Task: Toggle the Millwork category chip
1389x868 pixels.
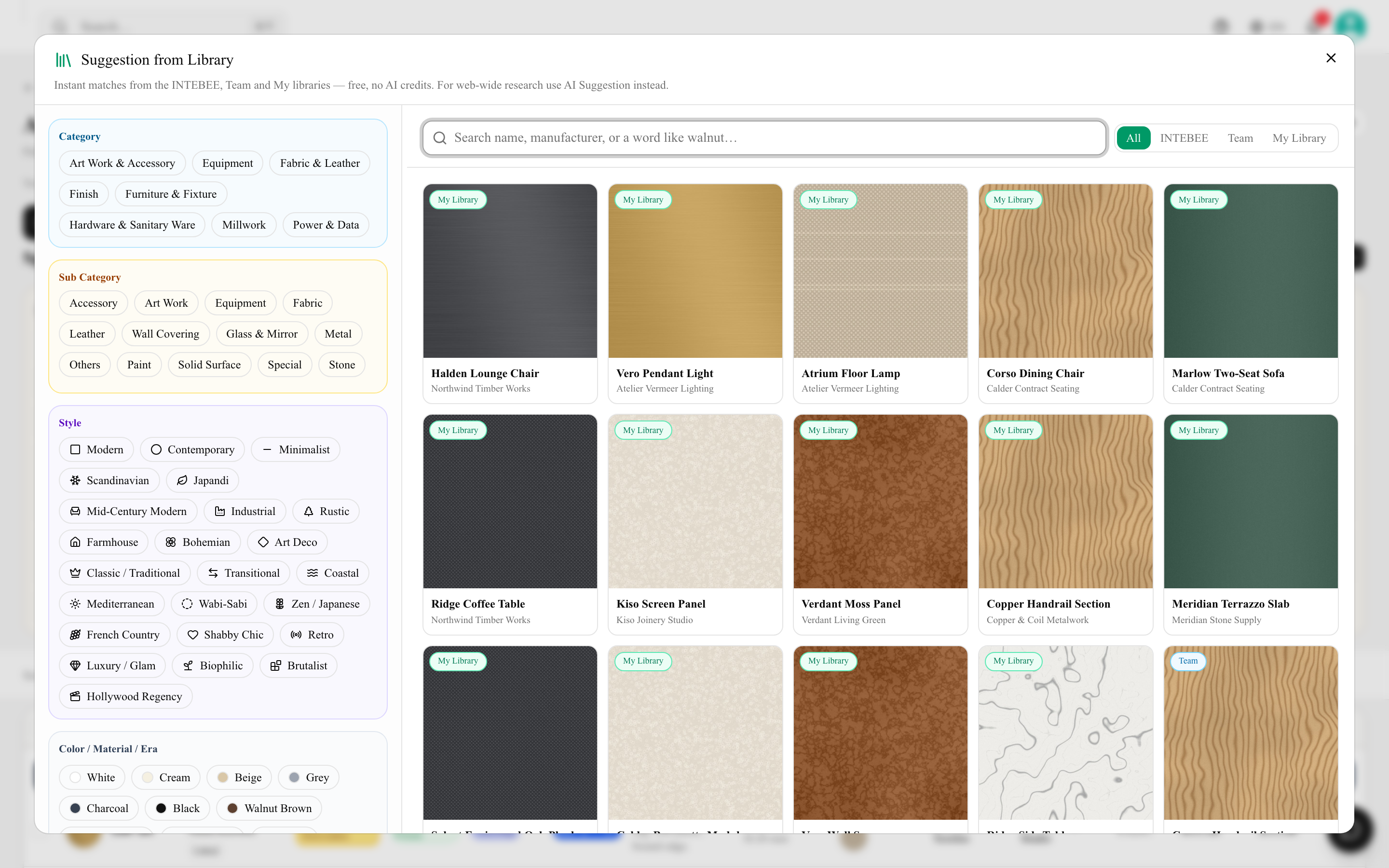Action: (x=244, y=225)
